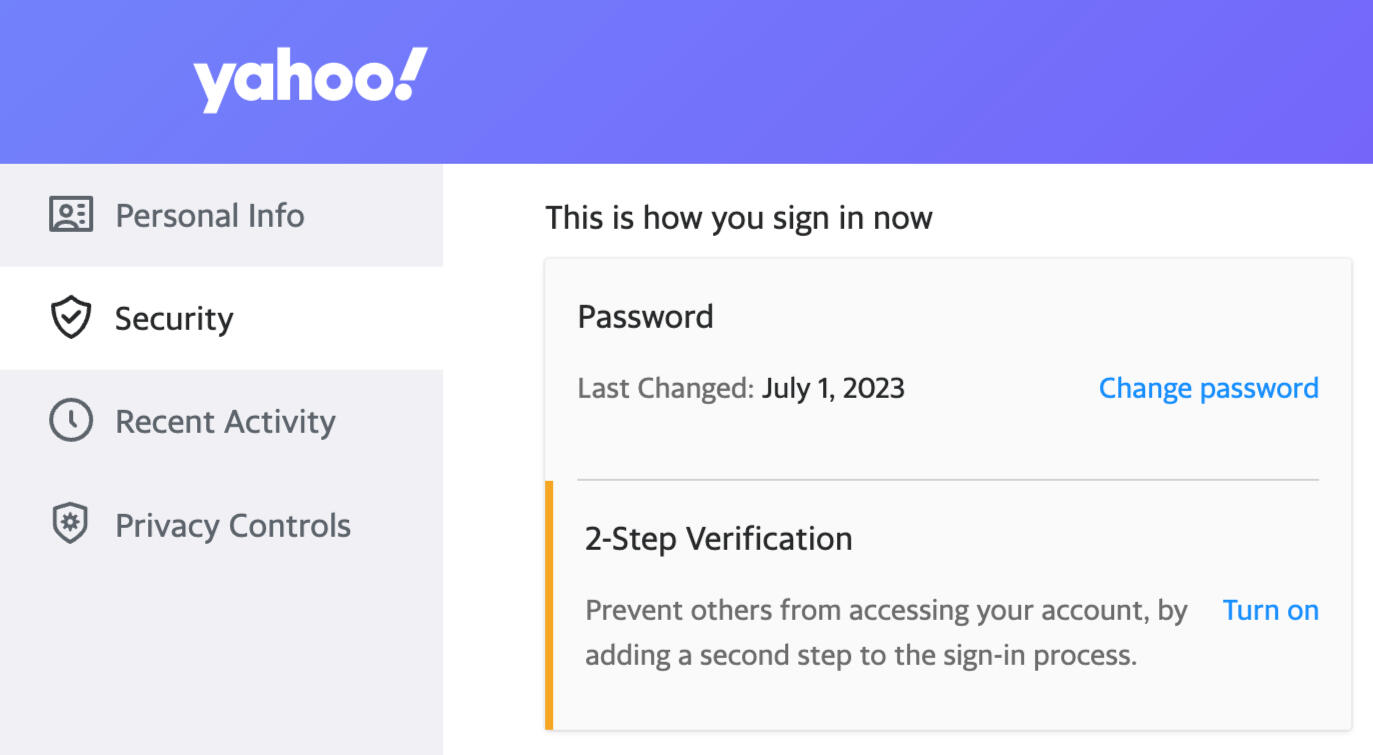Click the 'This is how you sign in now' heading

738,218
